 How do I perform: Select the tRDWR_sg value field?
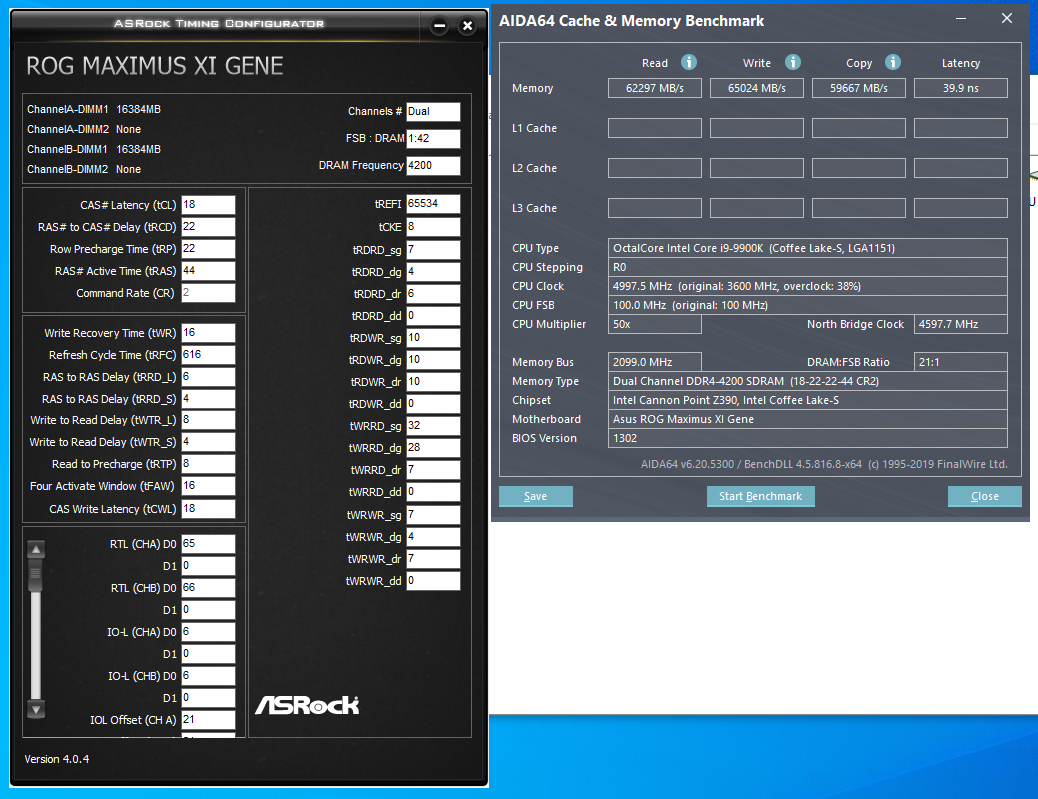click(433, 338)
